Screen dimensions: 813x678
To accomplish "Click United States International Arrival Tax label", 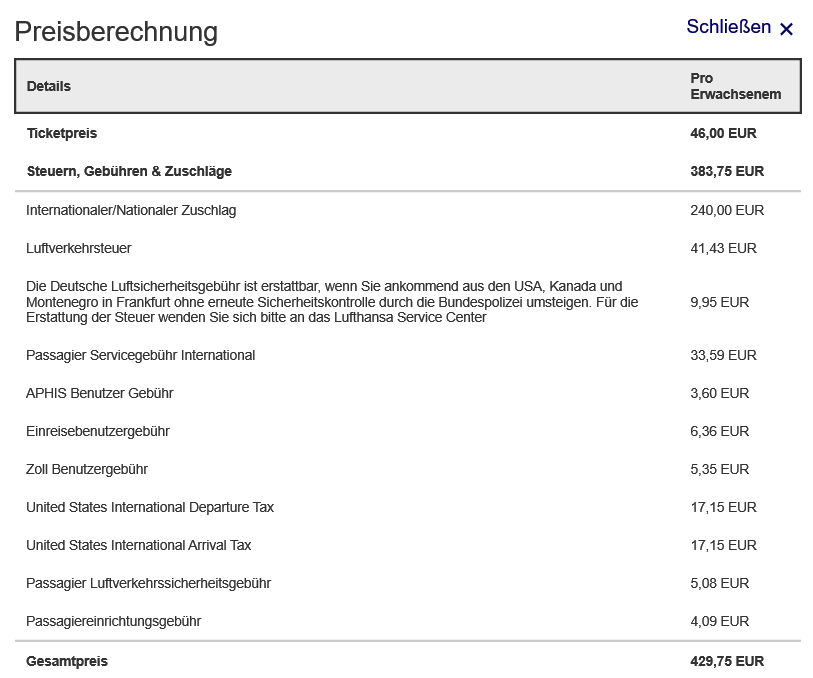I will click(x=139, y=545).
